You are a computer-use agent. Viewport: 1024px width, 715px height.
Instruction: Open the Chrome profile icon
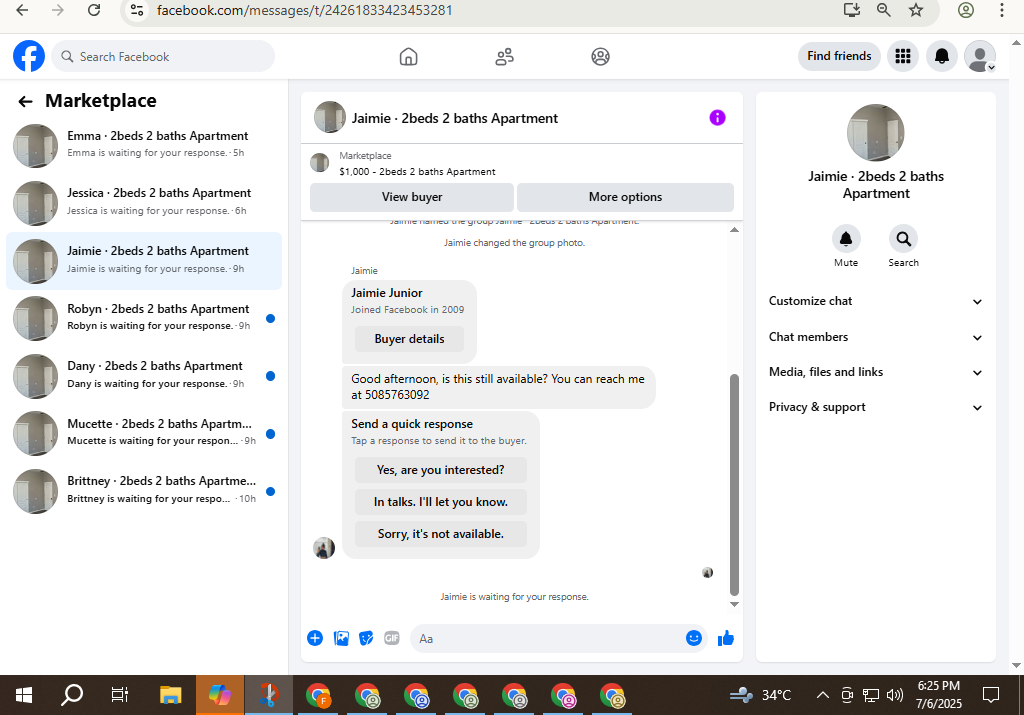click(966, 10)
